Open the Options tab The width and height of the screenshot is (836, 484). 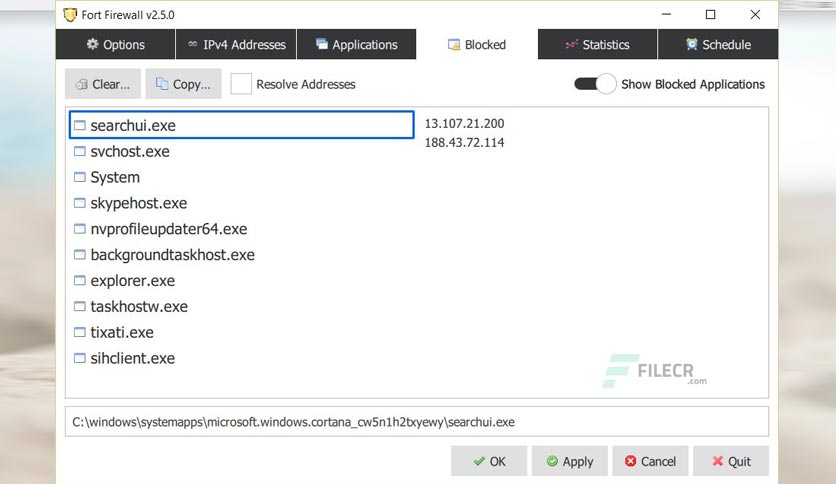[116, 44]
